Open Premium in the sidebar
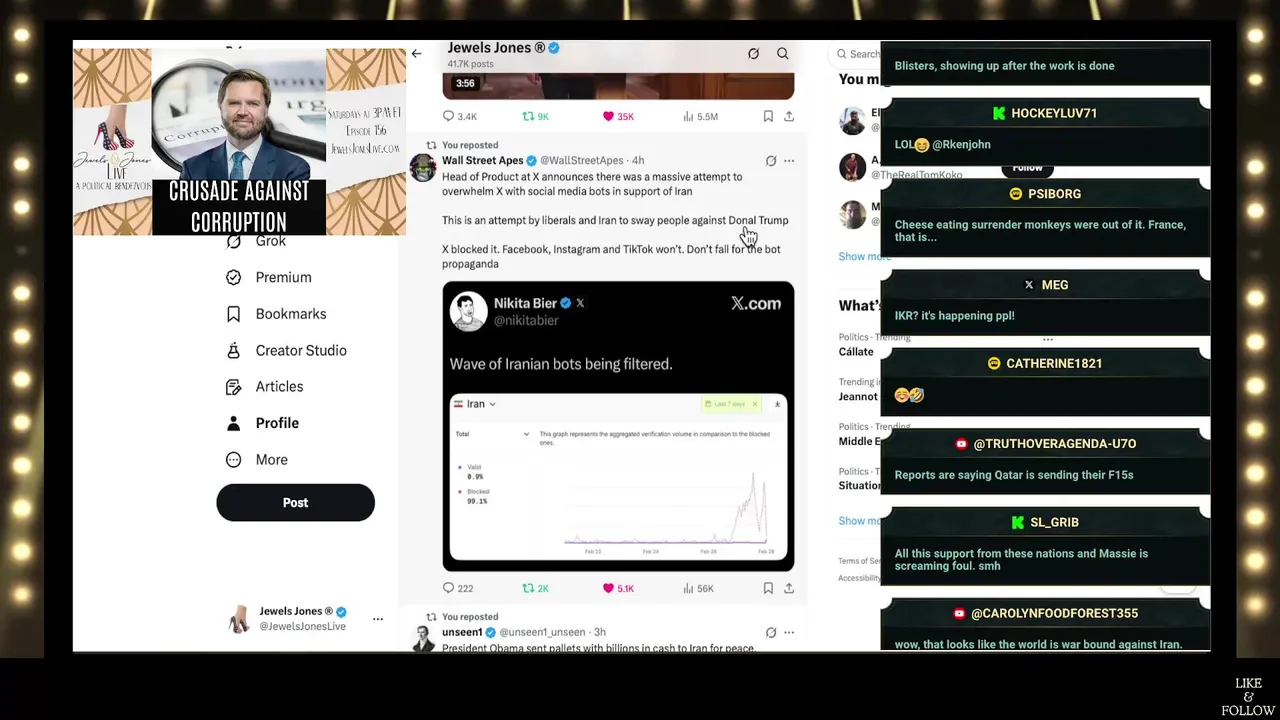This screenshot has height=720, width=1280. click(x=268, y=277)
